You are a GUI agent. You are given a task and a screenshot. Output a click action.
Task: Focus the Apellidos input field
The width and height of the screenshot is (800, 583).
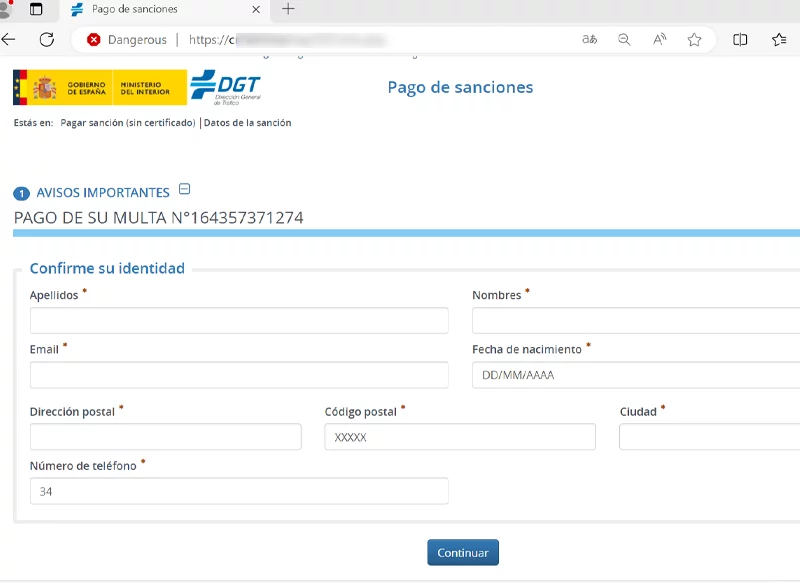239,321
